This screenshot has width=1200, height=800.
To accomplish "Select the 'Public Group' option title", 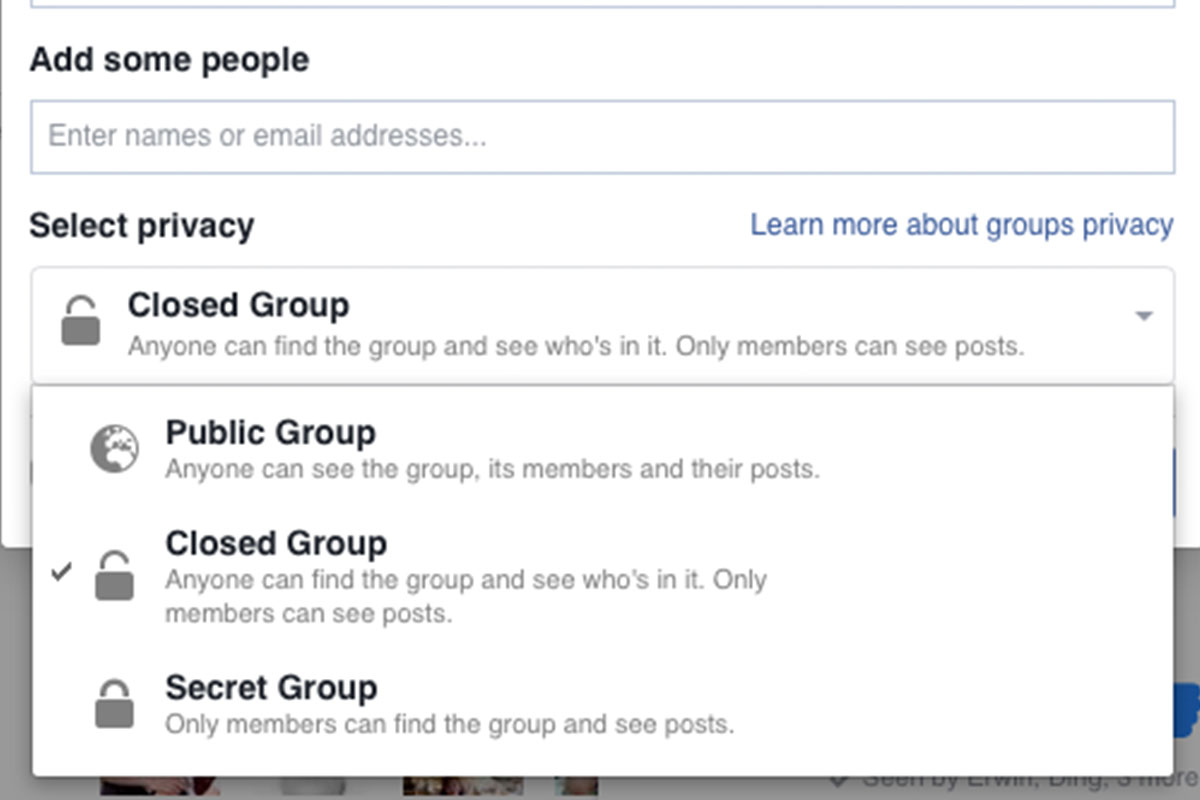I will pyautogui.click(x=270, y=433).
